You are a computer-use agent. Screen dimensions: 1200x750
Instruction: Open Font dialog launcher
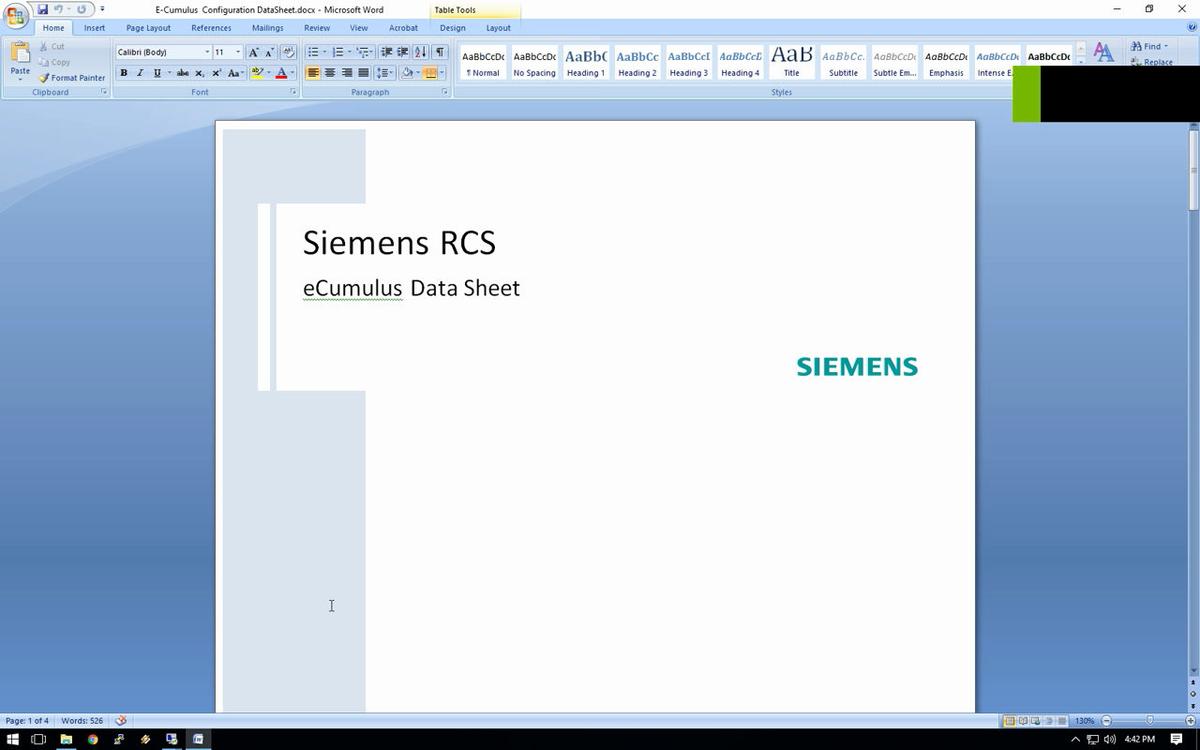point(293,92)
